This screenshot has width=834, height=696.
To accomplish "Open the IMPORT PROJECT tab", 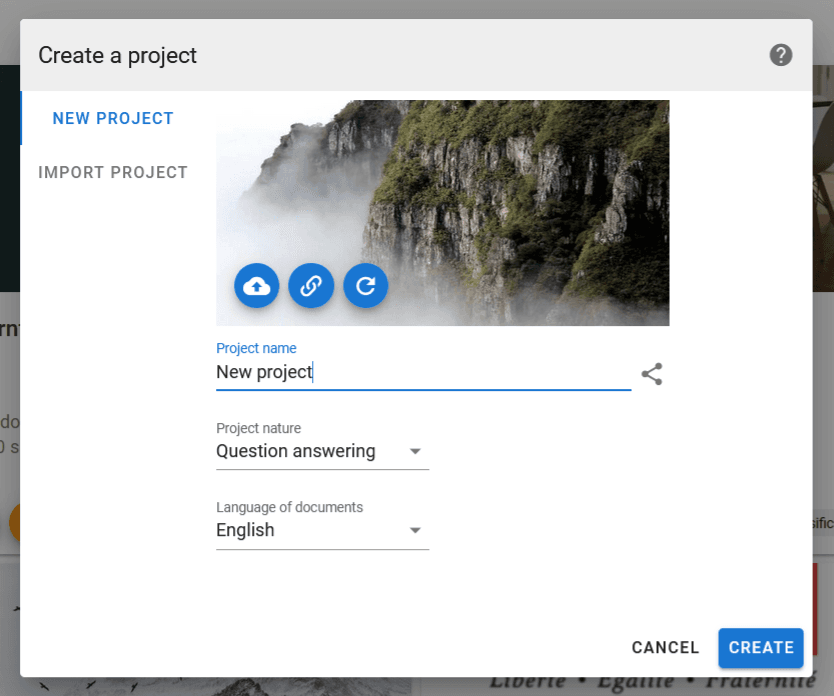I will click(x=113, y=172).
